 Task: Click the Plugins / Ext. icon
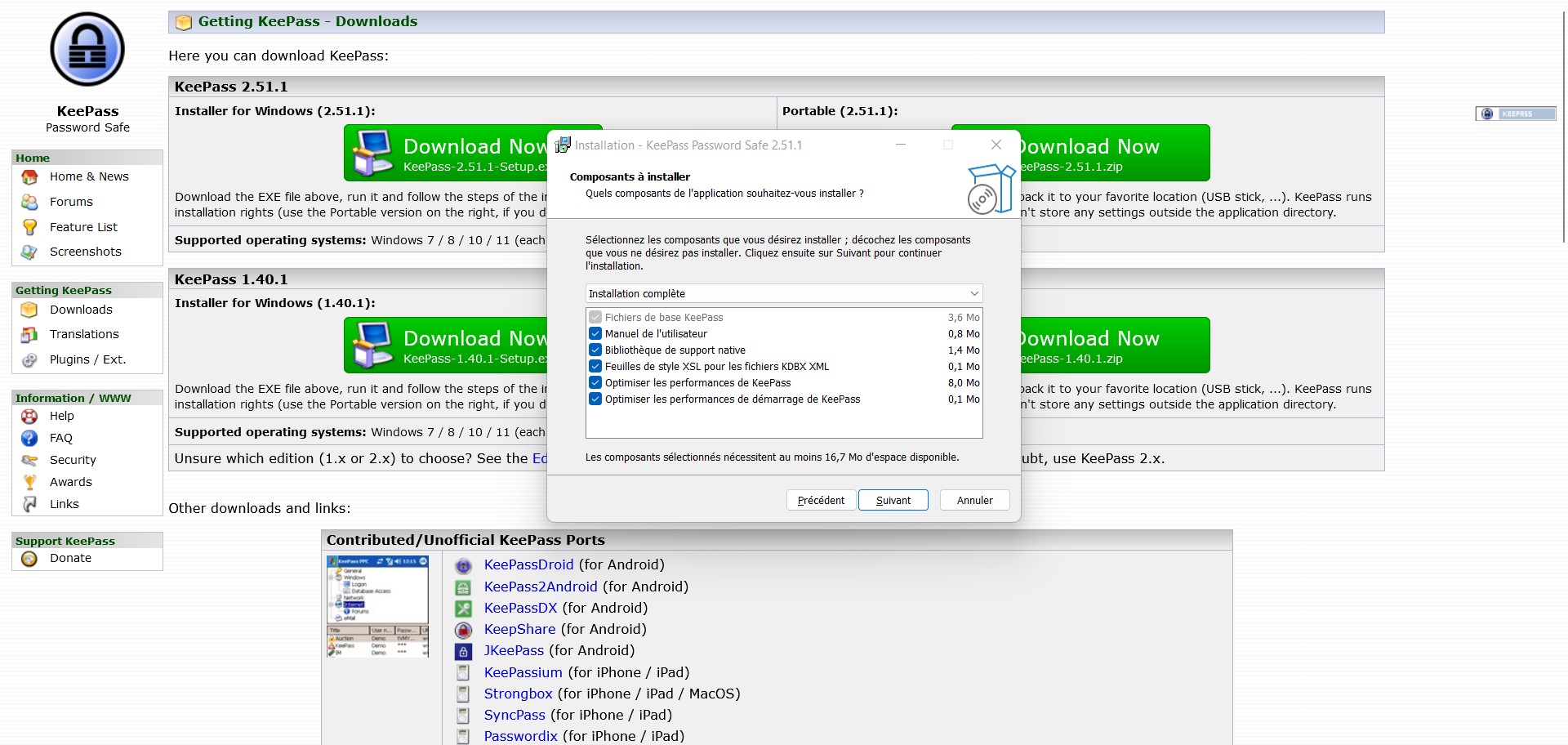click(x=29, y=359)
